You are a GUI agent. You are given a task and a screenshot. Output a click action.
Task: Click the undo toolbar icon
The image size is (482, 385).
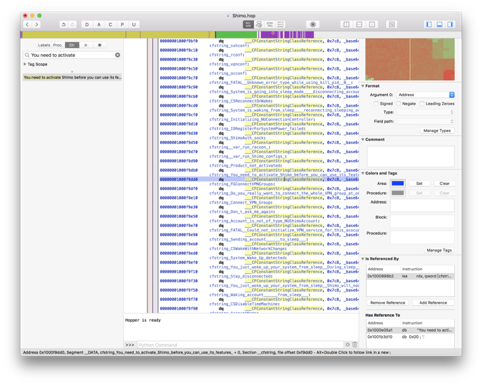63,24
